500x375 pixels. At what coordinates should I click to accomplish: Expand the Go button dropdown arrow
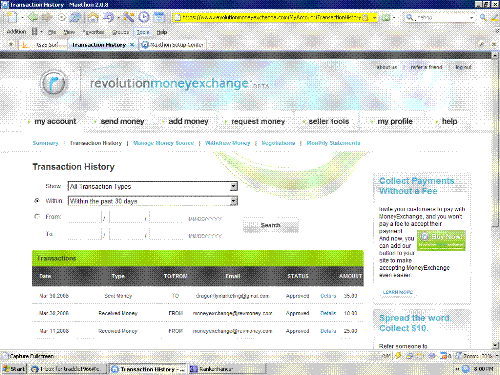[x=394, y=17]
